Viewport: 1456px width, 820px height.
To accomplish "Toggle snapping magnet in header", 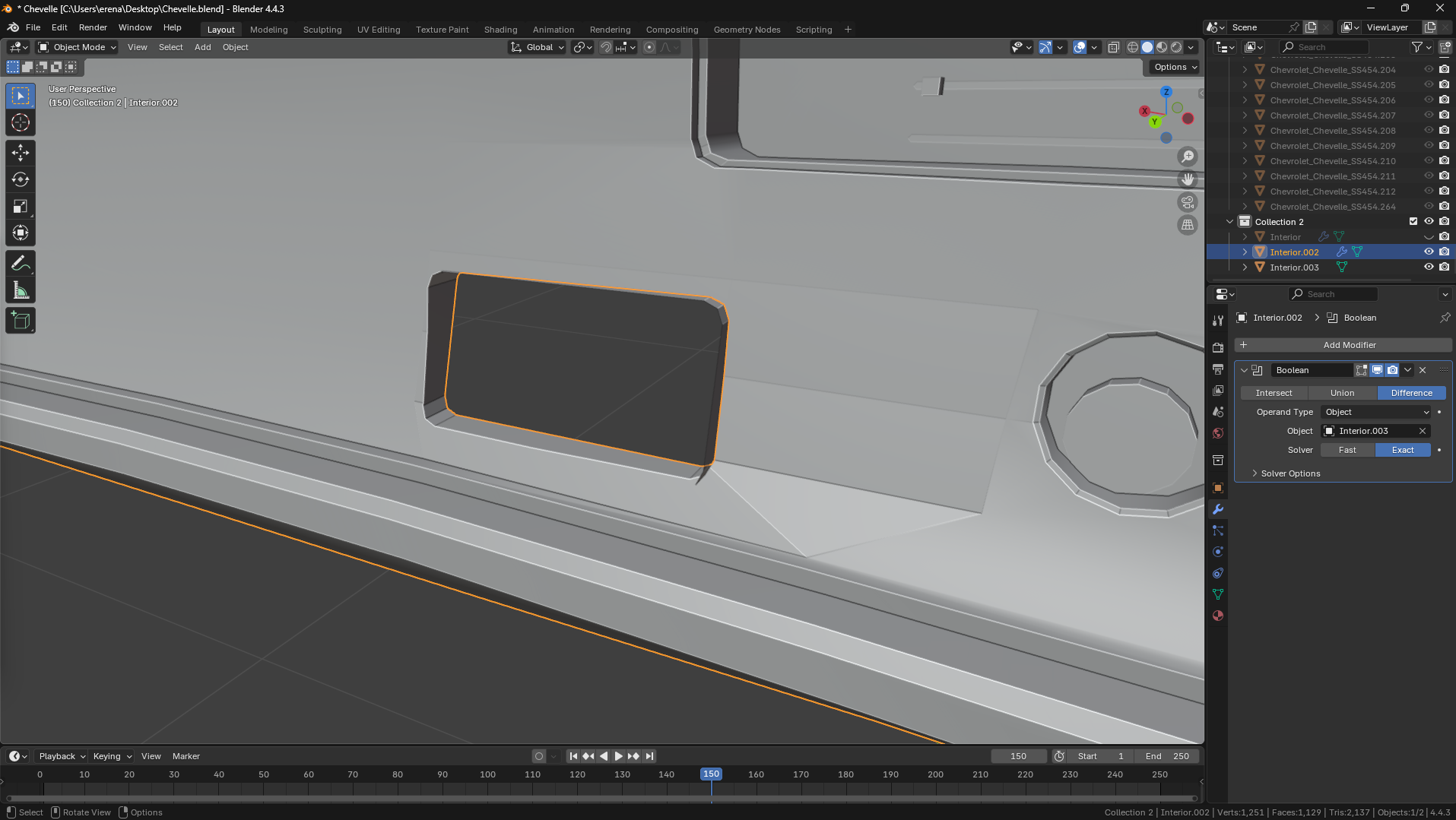I will (606, 47).
